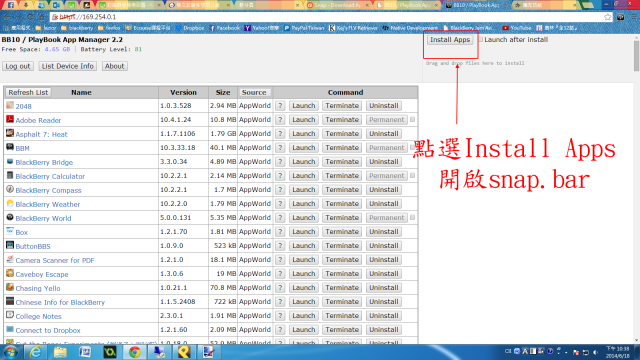
Task: Open the PayPal Taiwan bookmark
Action: pos(304,28)
